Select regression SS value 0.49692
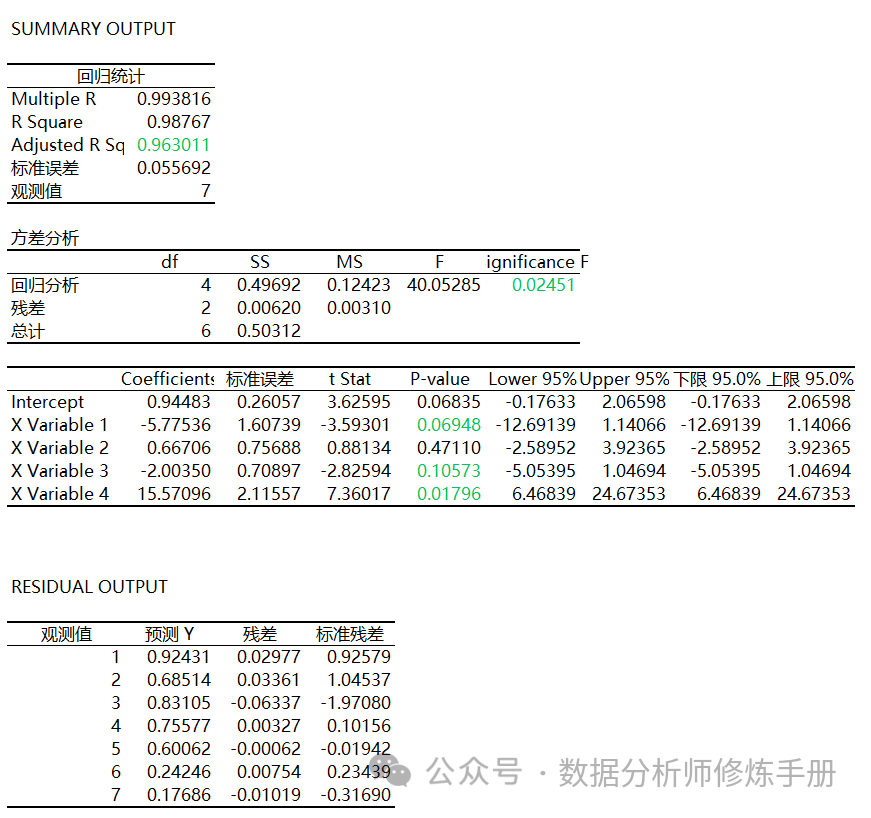871x818 pixels. pos(269,285)
